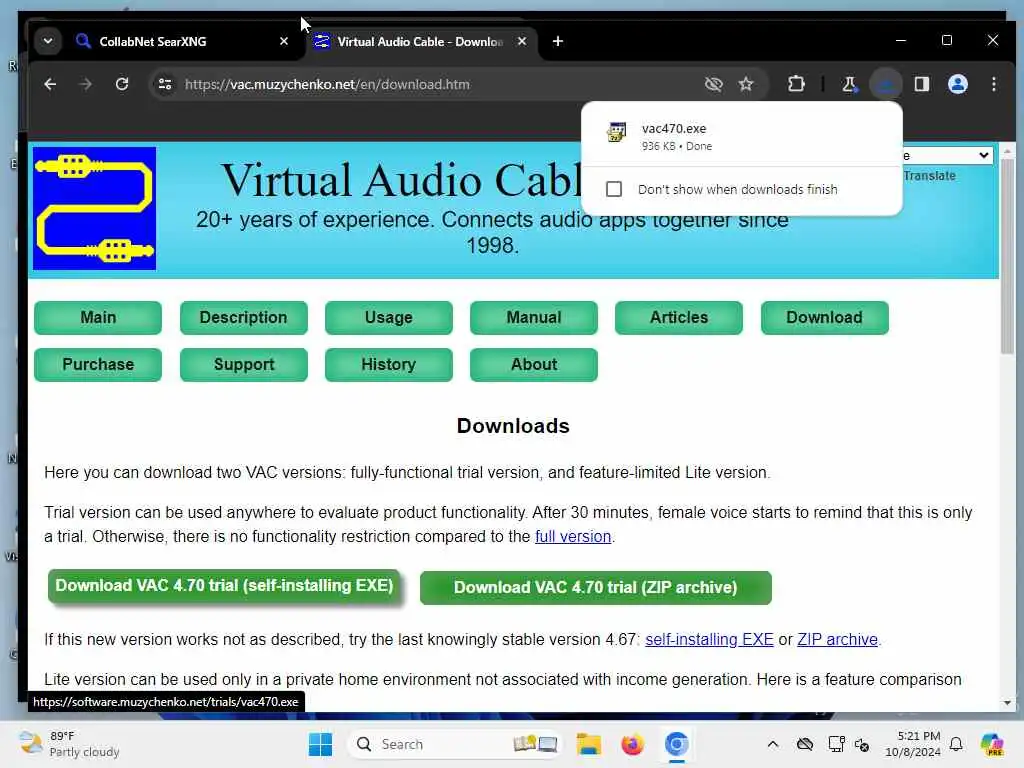Click the volume tray icon
Image resolution: width=1024 pixels, height=768 pixels.
click(862, 744)
